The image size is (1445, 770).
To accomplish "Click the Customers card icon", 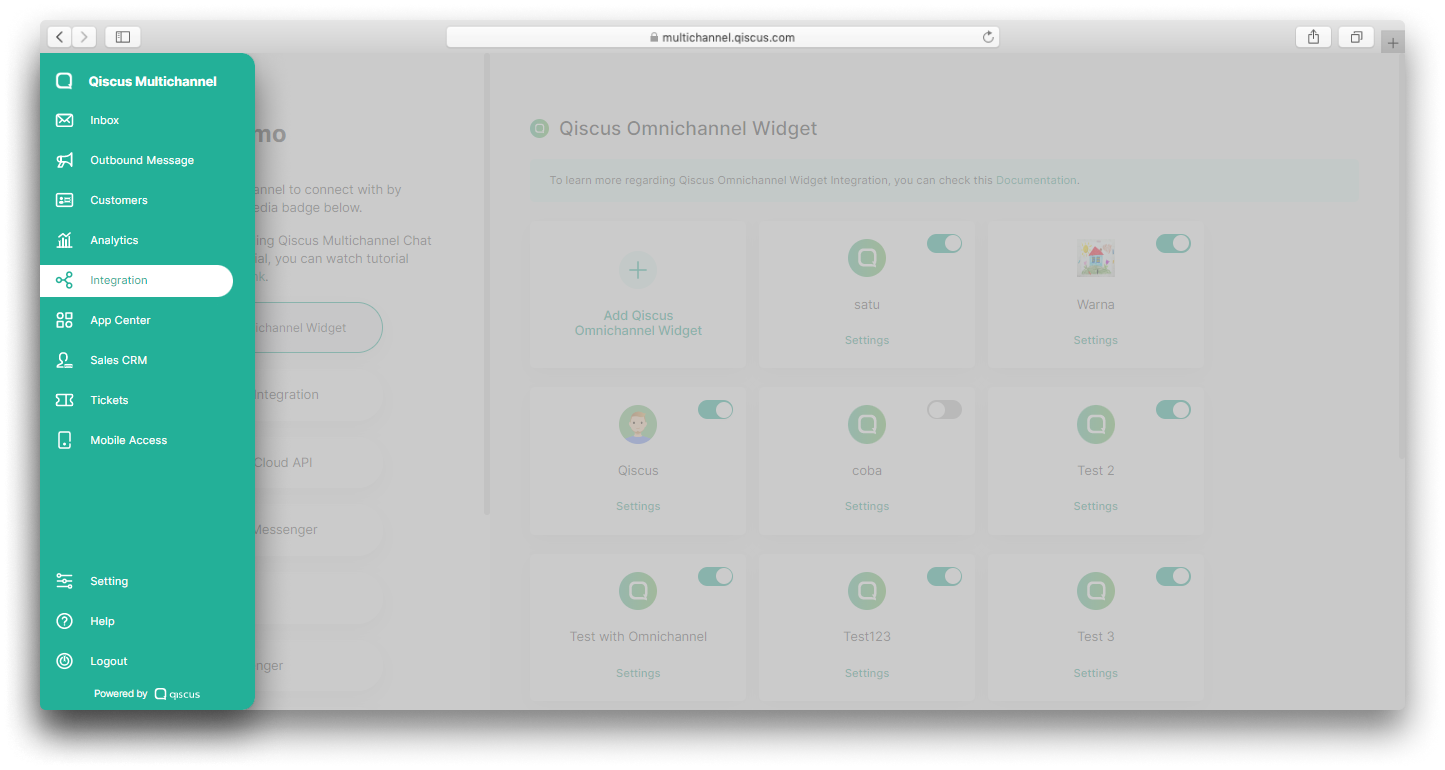I will 64,200.
